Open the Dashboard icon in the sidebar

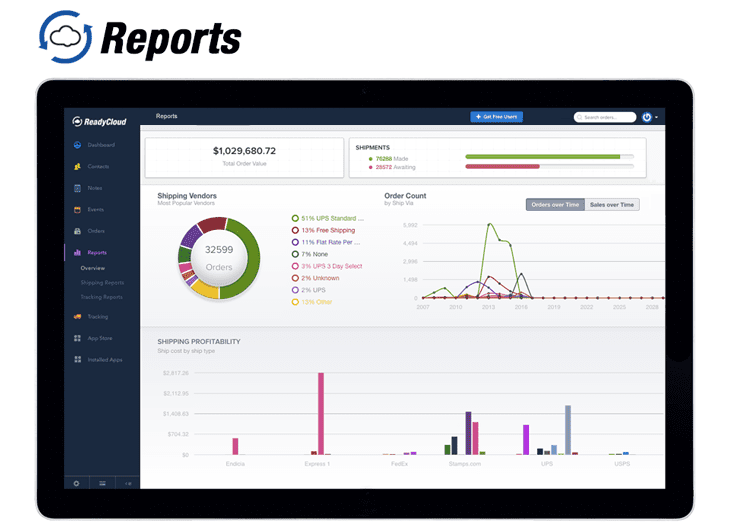pyautogui.click(x=77, y=145)
